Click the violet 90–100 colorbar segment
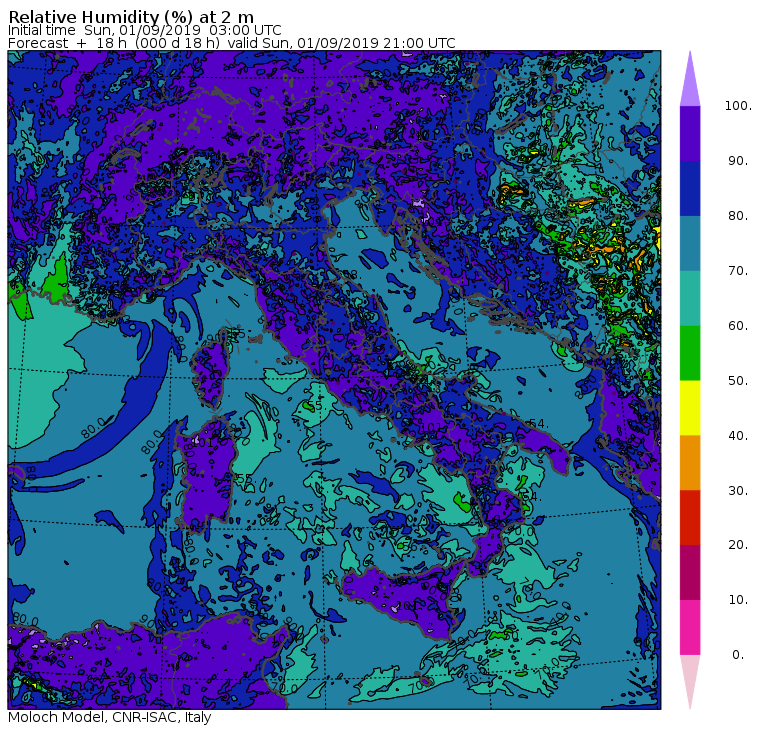Image resolution: width=760 pixels, height=731 pixels. [690, 133]
